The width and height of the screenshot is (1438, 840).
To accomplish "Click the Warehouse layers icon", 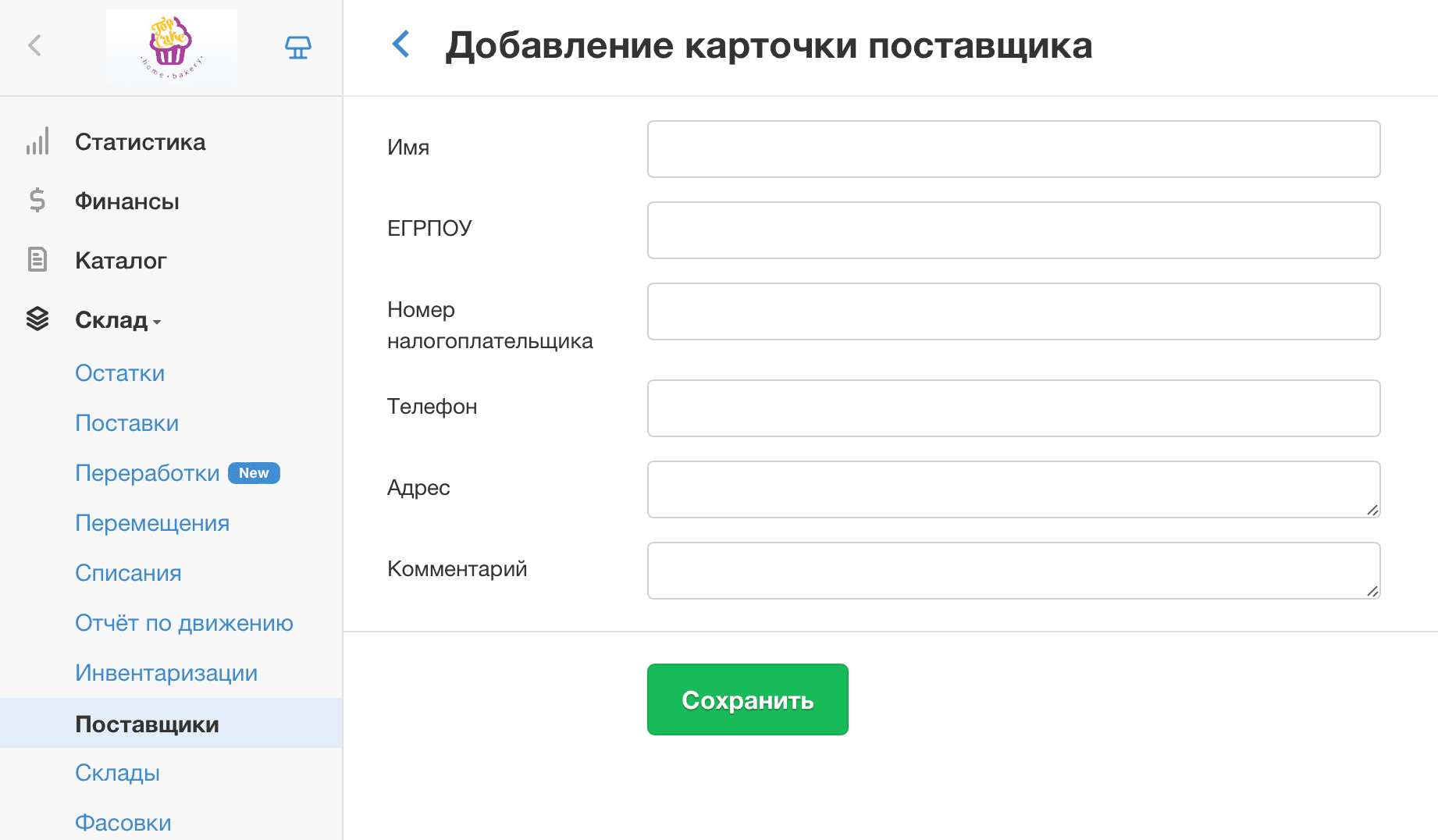I will click(37, 319).
